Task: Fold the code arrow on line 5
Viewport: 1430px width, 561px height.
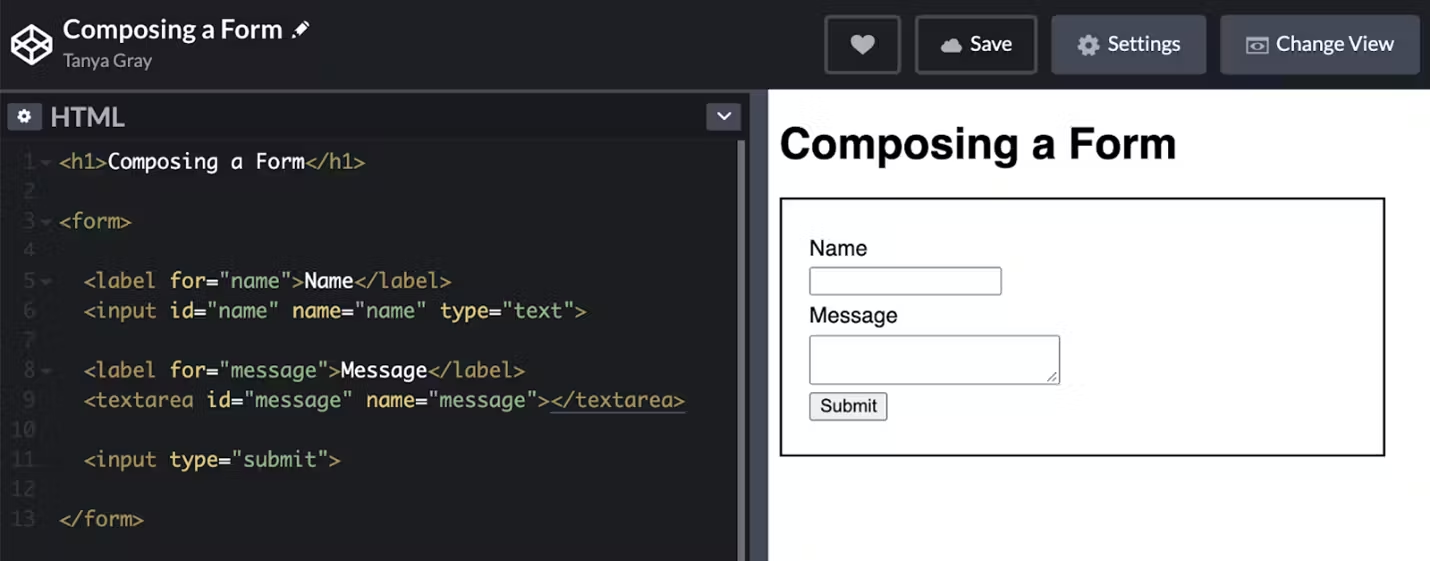Action: (46, 282)
